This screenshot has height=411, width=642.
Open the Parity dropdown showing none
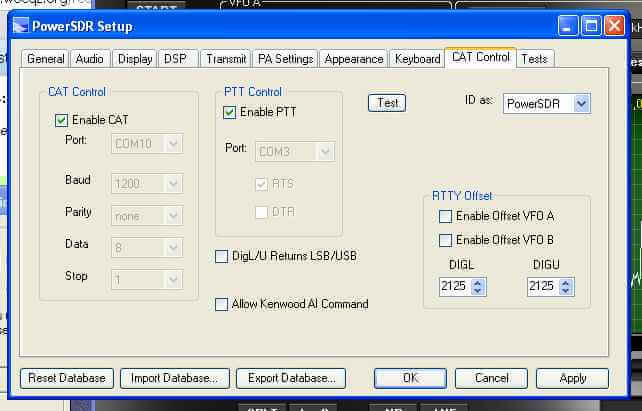coord(147,216)
